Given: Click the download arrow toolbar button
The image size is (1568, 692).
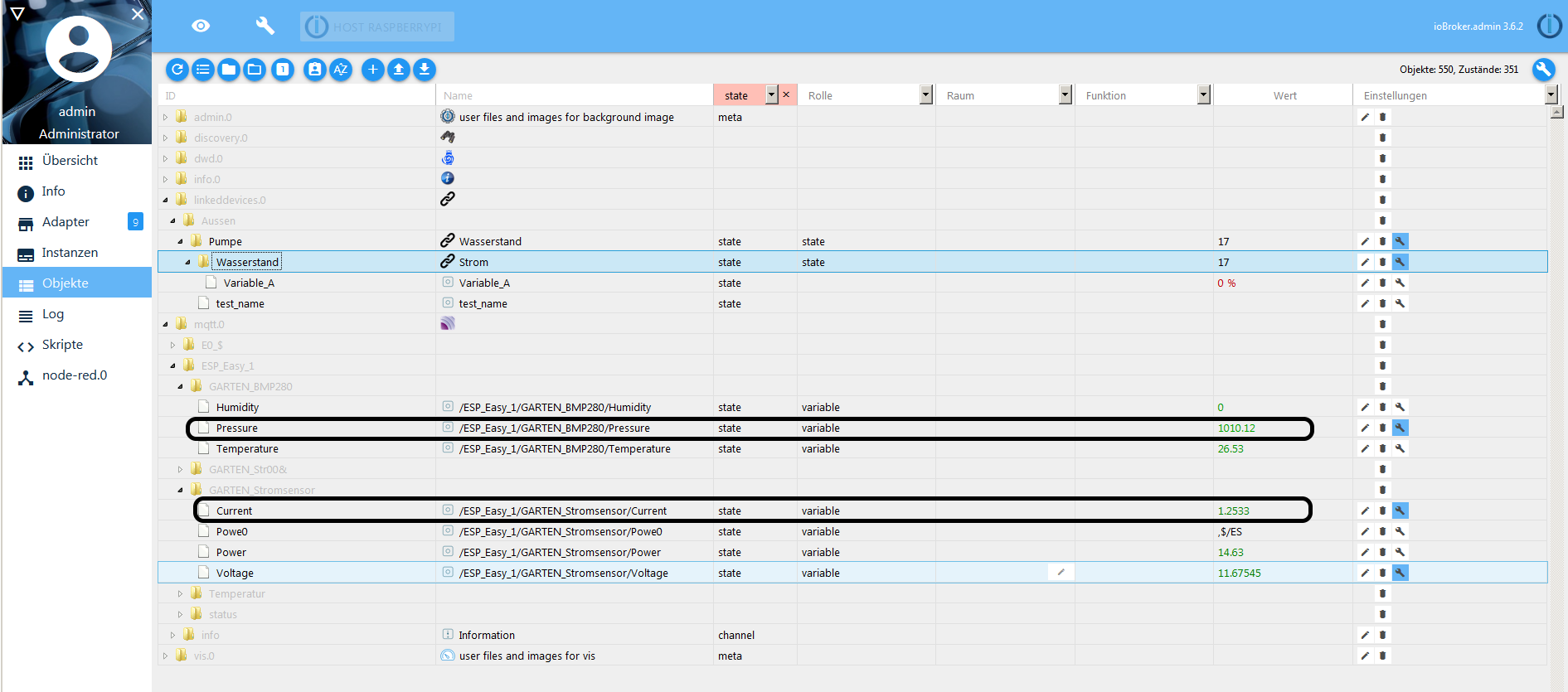Looking at the screenshot, I should click(x=425, y=70).
